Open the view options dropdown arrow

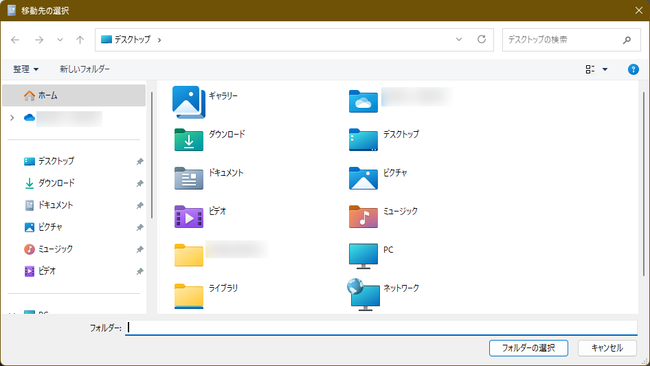tap(605, 69)
